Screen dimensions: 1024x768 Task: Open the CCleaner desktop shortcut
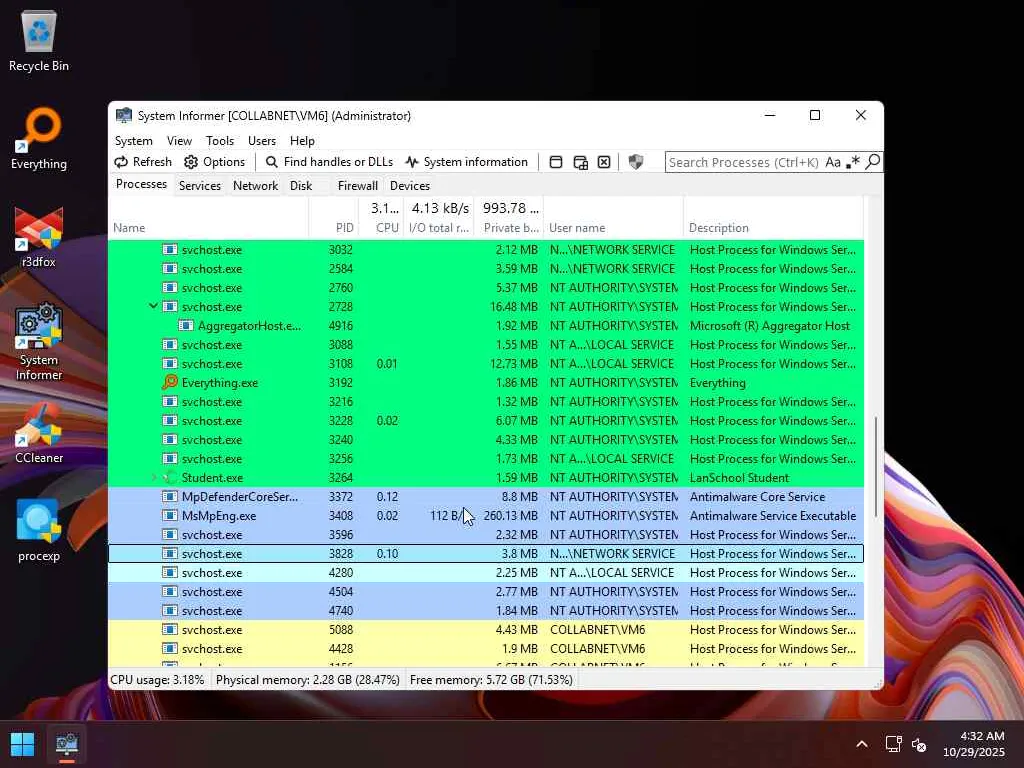[x=39, y=432]
